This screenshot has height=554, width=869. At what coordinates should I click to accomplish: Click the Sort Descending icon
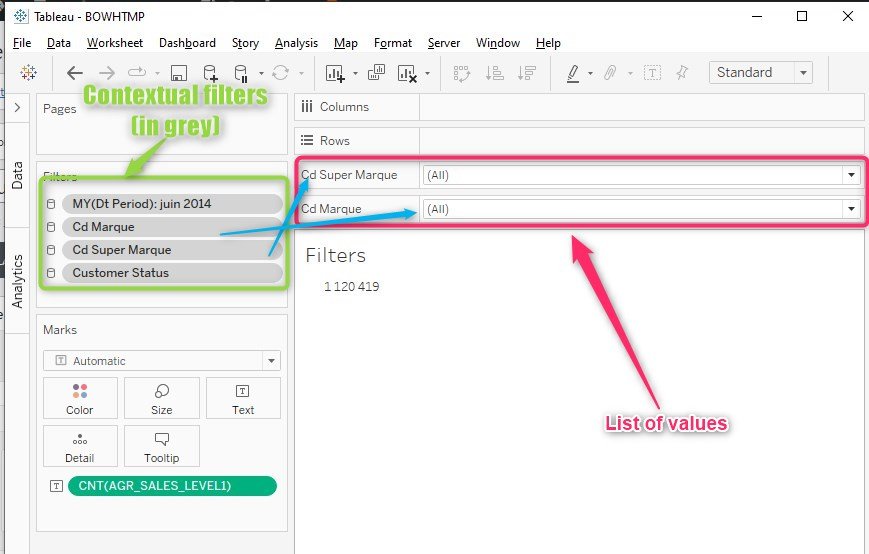526,73
